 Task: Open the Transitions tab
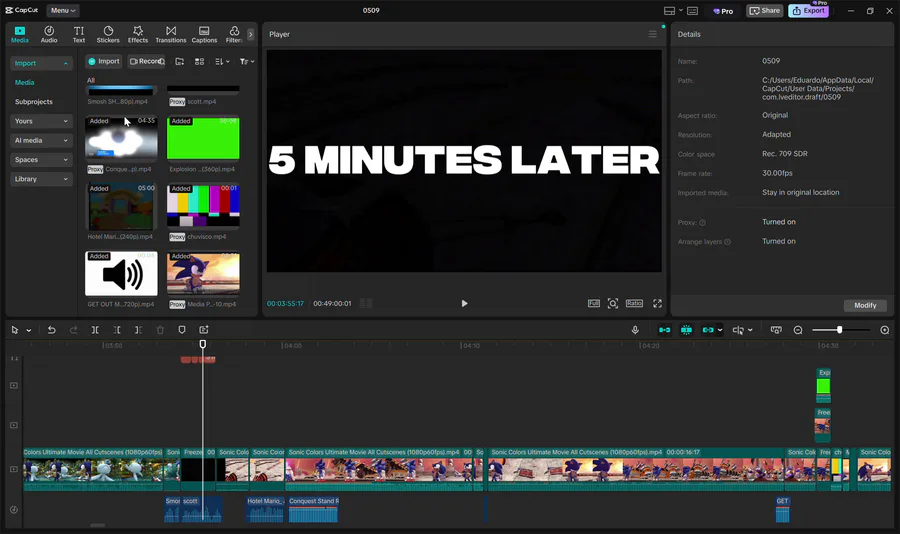[171, 34]
